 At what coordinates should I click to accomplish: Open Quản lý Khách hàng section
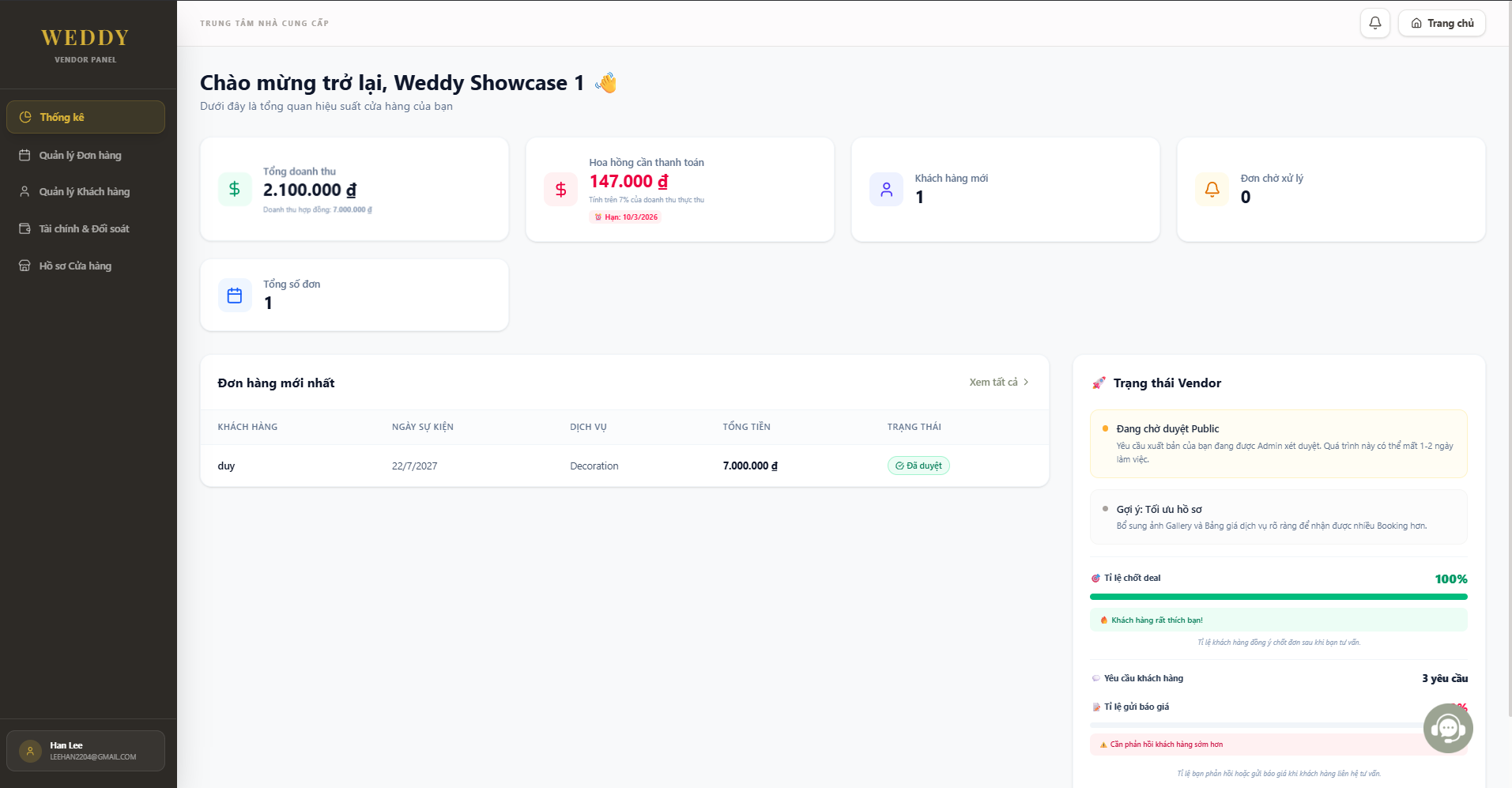pos(85,191)
